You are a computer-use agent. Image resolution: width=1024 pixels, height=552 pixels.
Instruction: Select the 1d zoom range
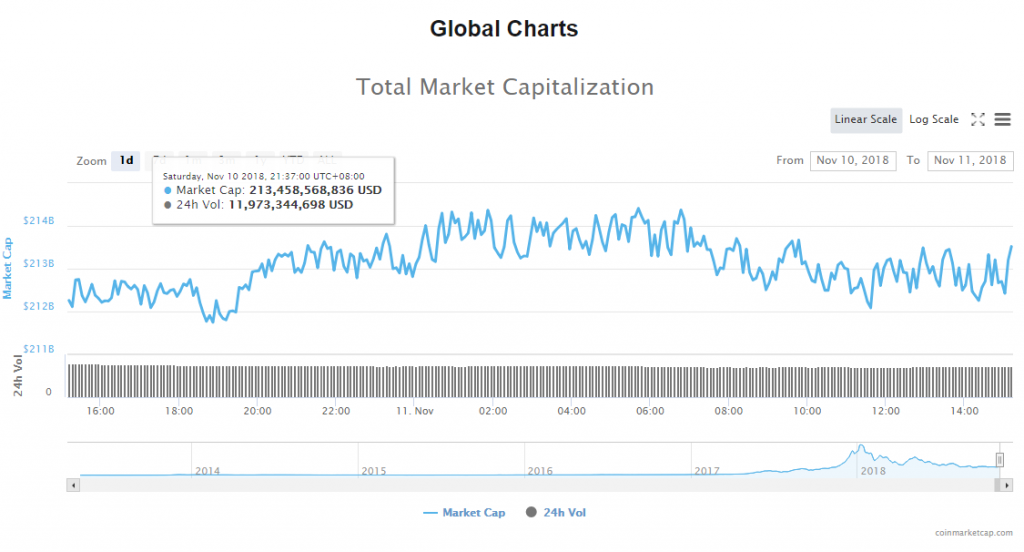coord(126,161)
